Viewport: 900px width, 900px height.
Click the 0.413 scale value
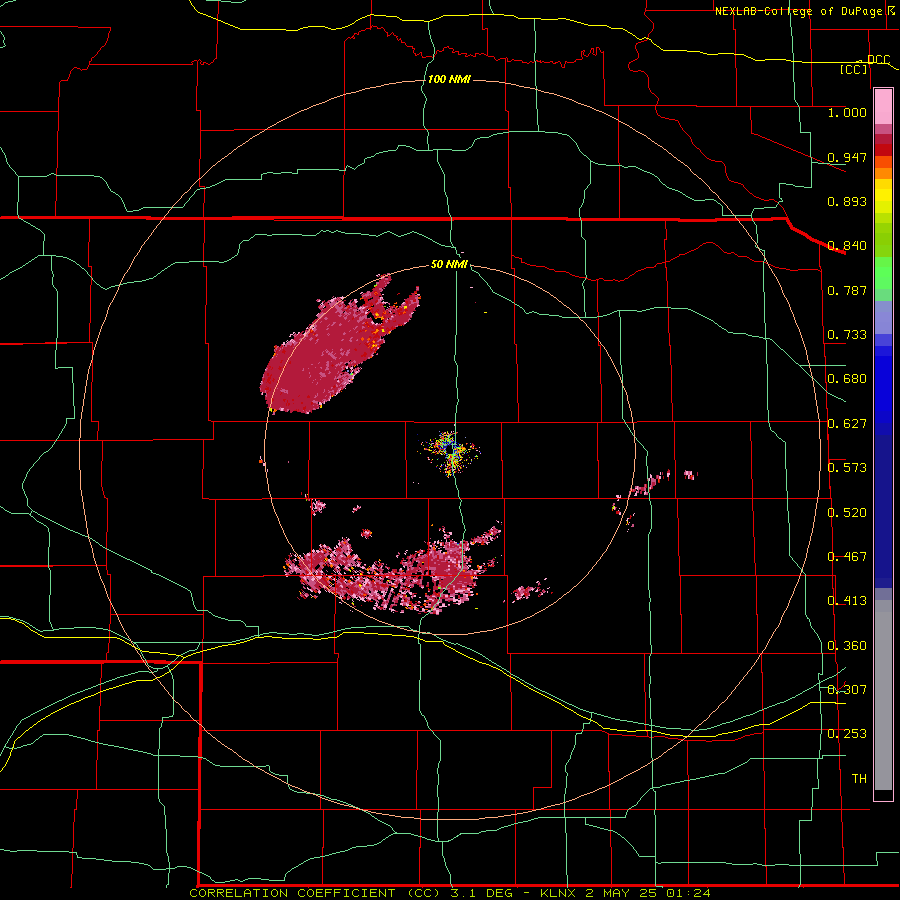point(847,600)
